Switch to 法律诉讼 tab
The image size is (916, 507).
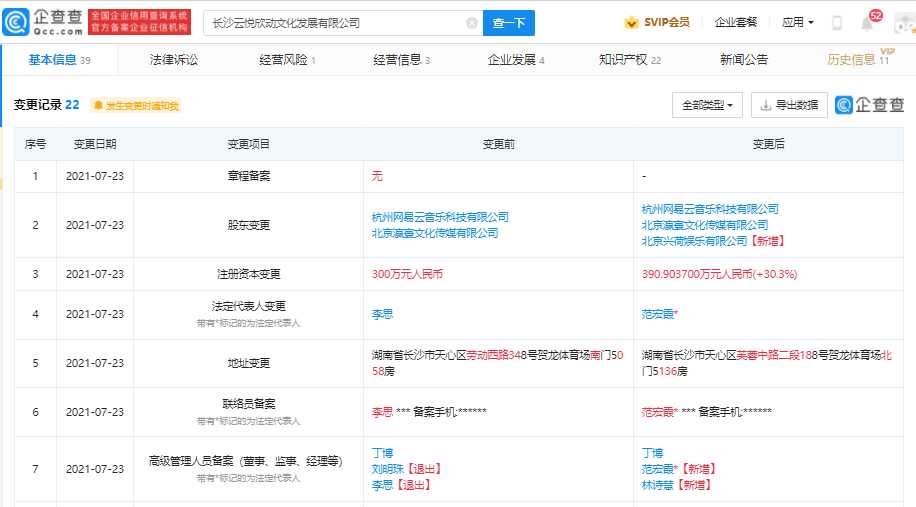(x=174, y=60)
